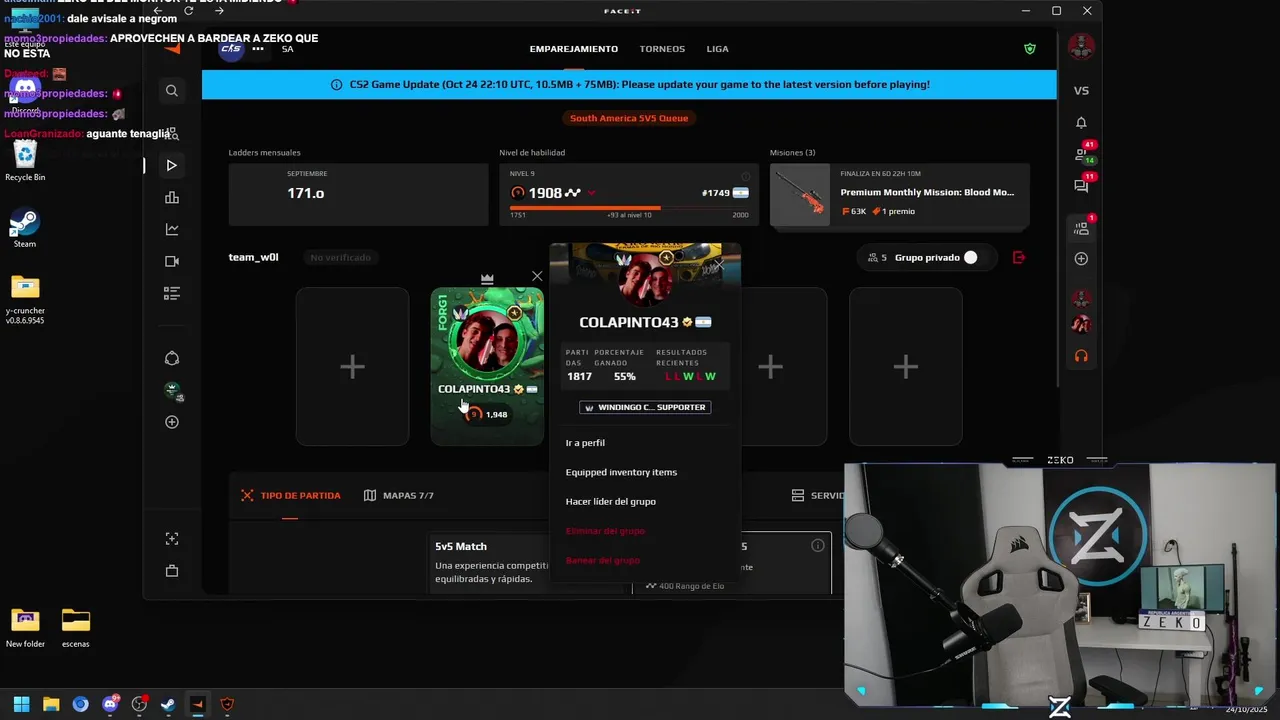Open the line graph stats sidebar icon
1280x720 pixels.
pos(172,229)
